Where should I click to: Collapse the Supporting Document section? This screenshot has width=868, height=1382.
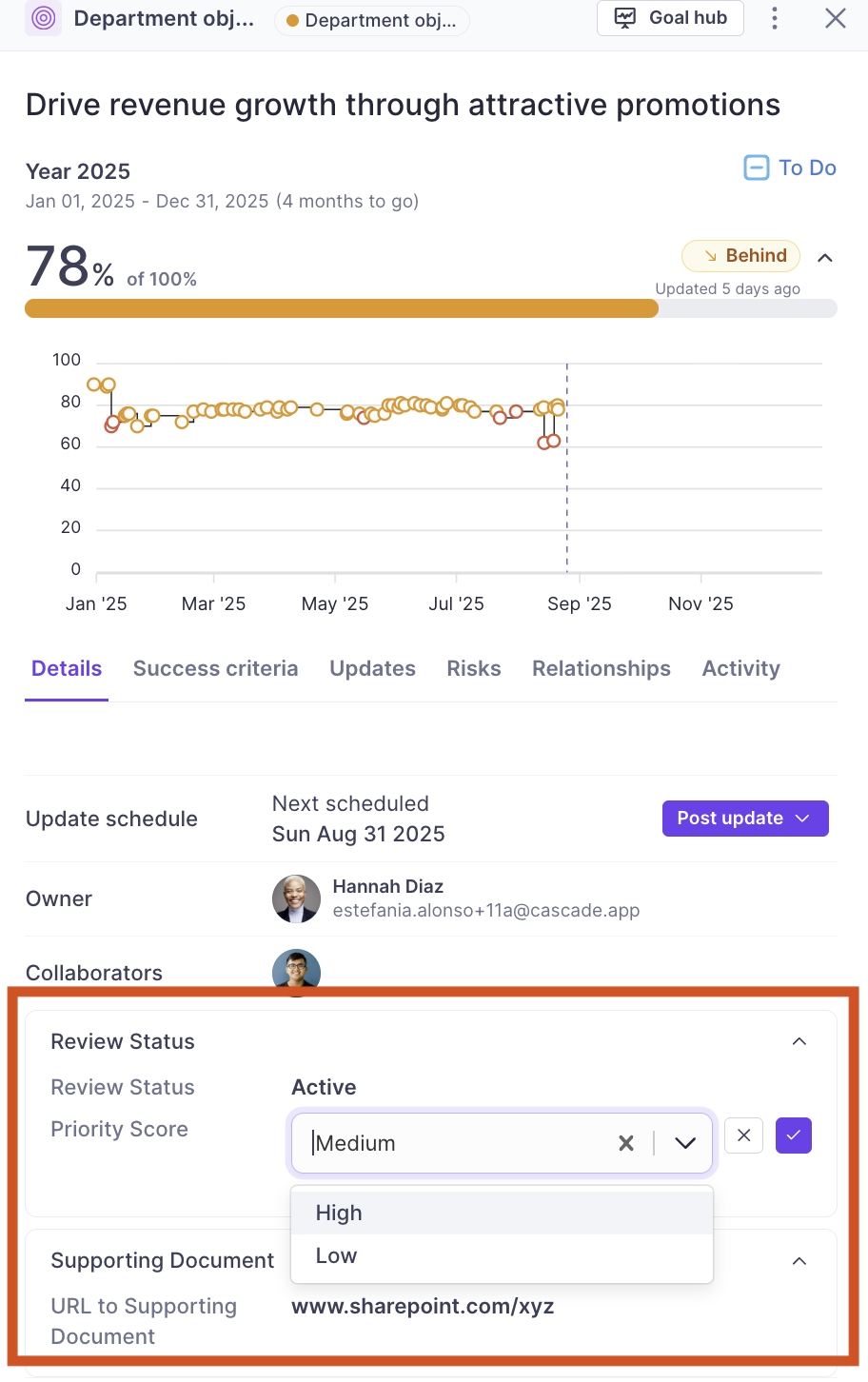(x=799, y=1261)
